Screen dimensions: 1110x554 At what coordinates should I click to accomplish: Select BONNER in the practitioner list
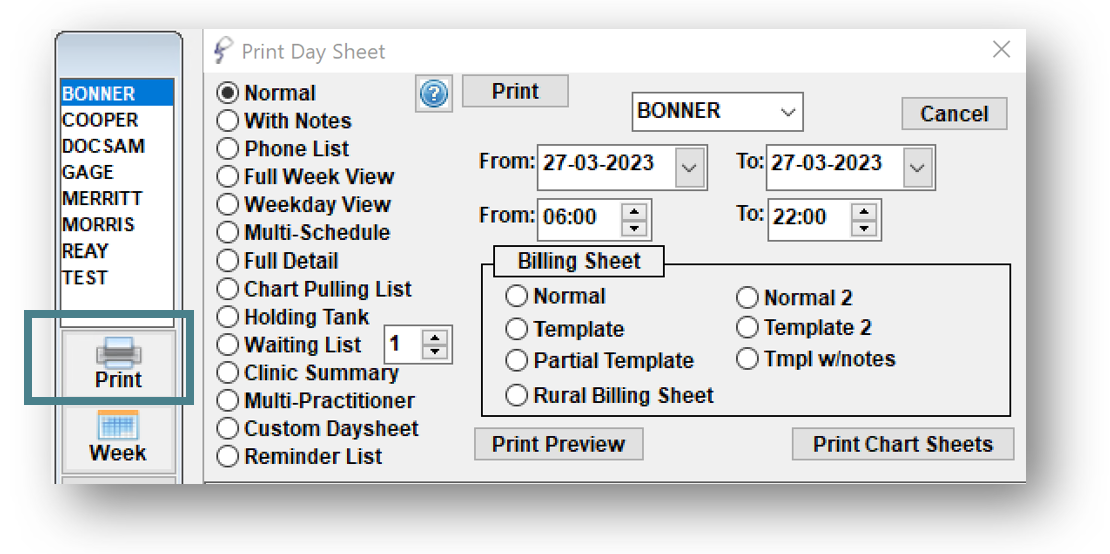[118, 93]
